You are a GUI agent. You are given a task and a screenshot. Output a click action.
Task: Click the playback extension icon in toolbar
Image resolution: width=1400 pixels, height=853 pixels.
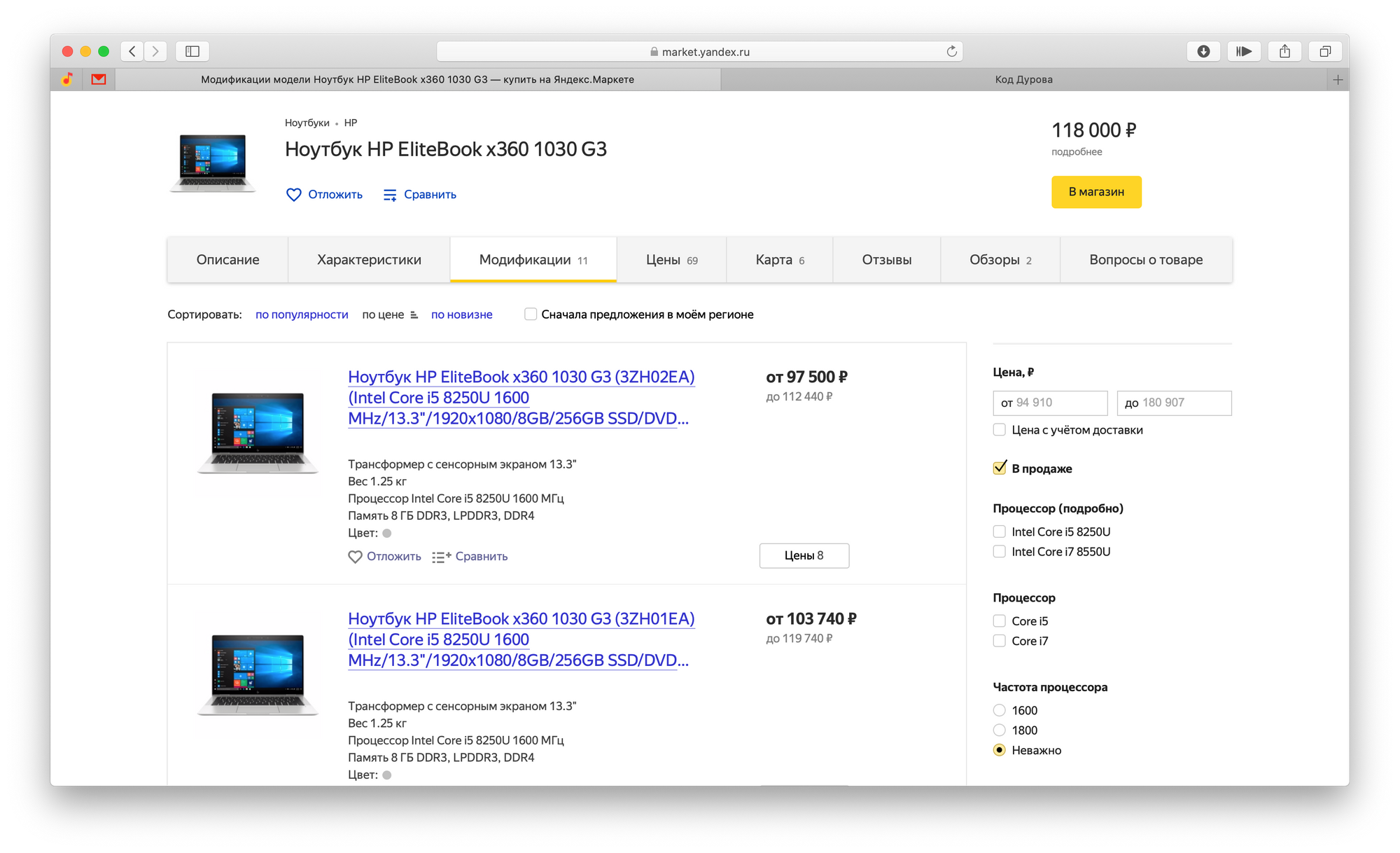point(1244,51)
